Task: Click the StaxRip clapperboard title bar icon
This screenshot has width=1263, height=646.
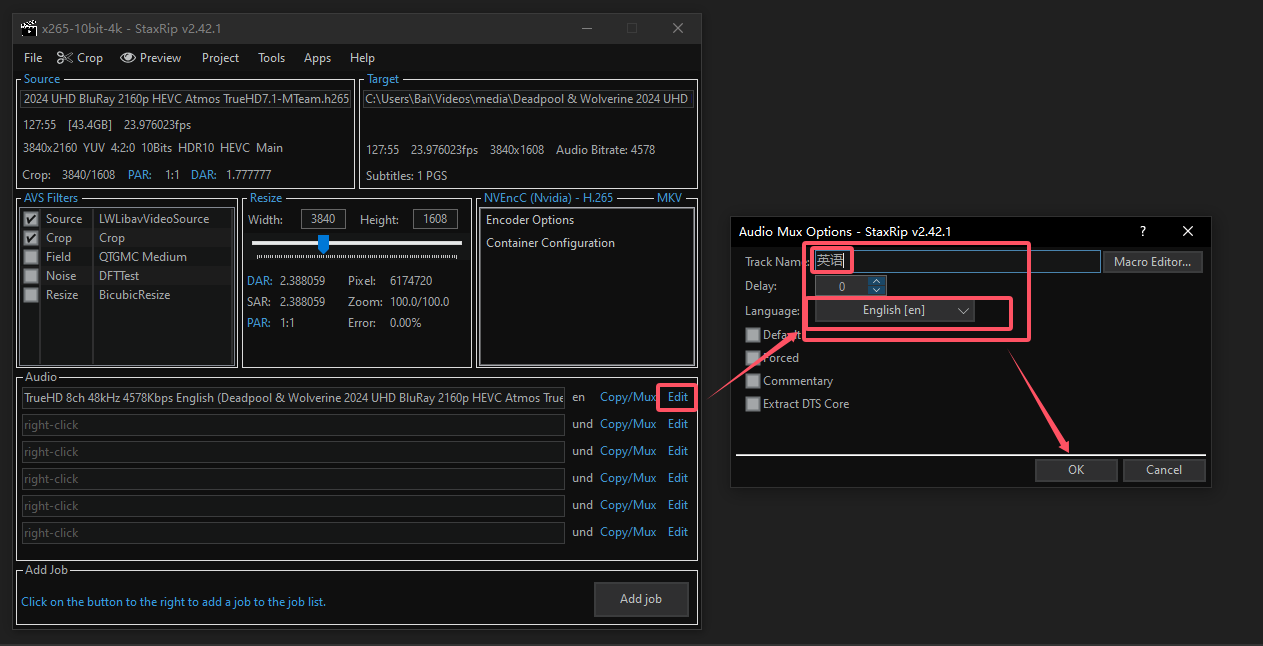Action: click(29, 28)
